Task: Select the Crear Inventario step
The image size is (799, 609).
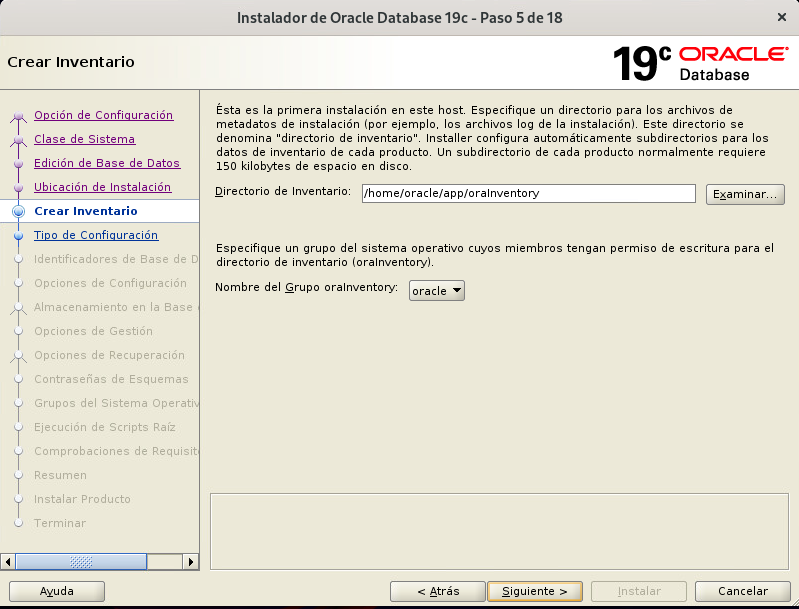Action: click(x=85, y=211)
